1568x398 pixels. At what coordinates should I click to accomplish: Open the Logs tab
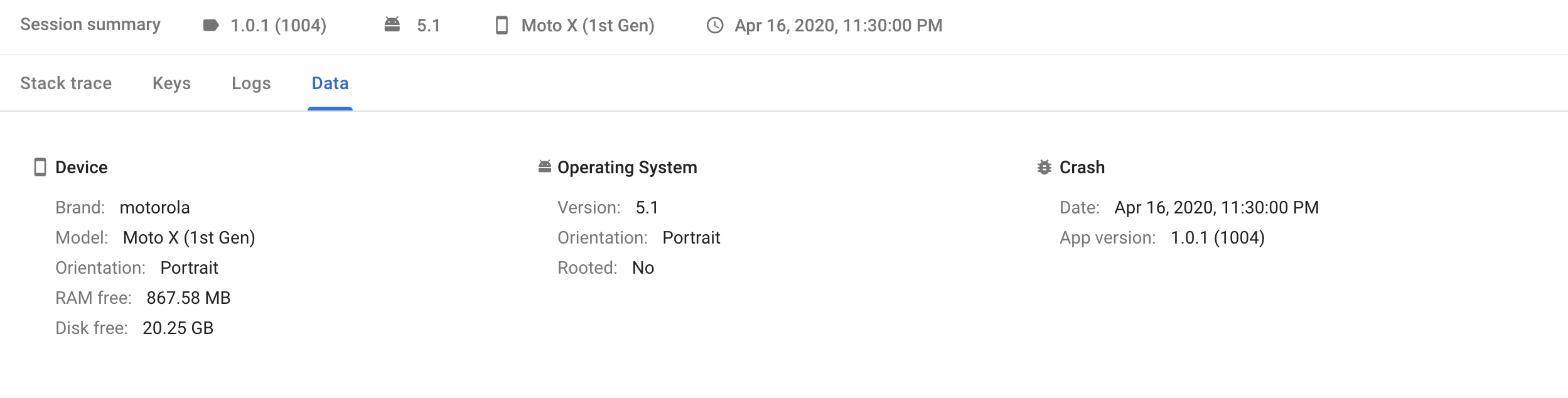pos(251,83)
